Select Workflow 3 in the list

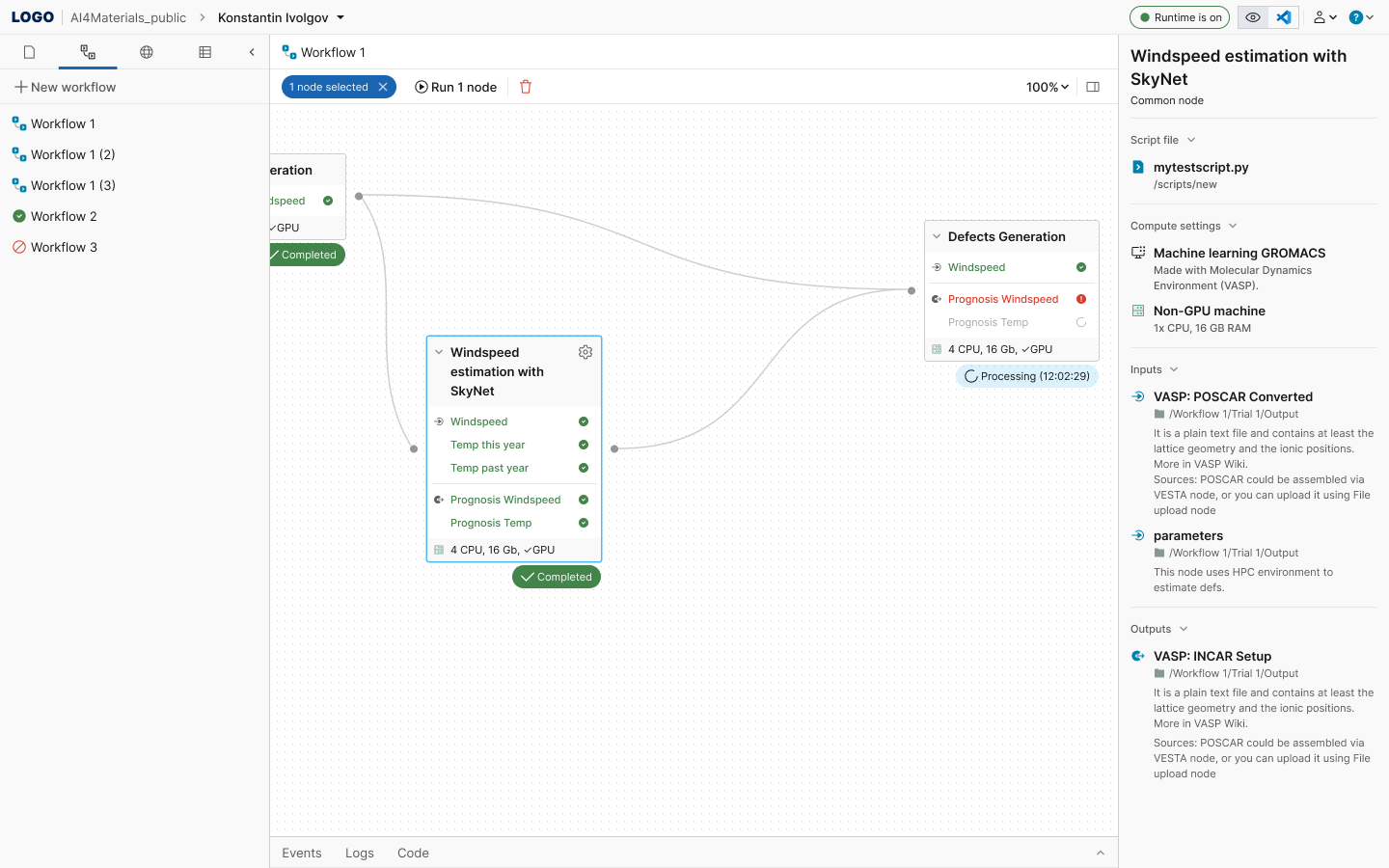(64, 247)
